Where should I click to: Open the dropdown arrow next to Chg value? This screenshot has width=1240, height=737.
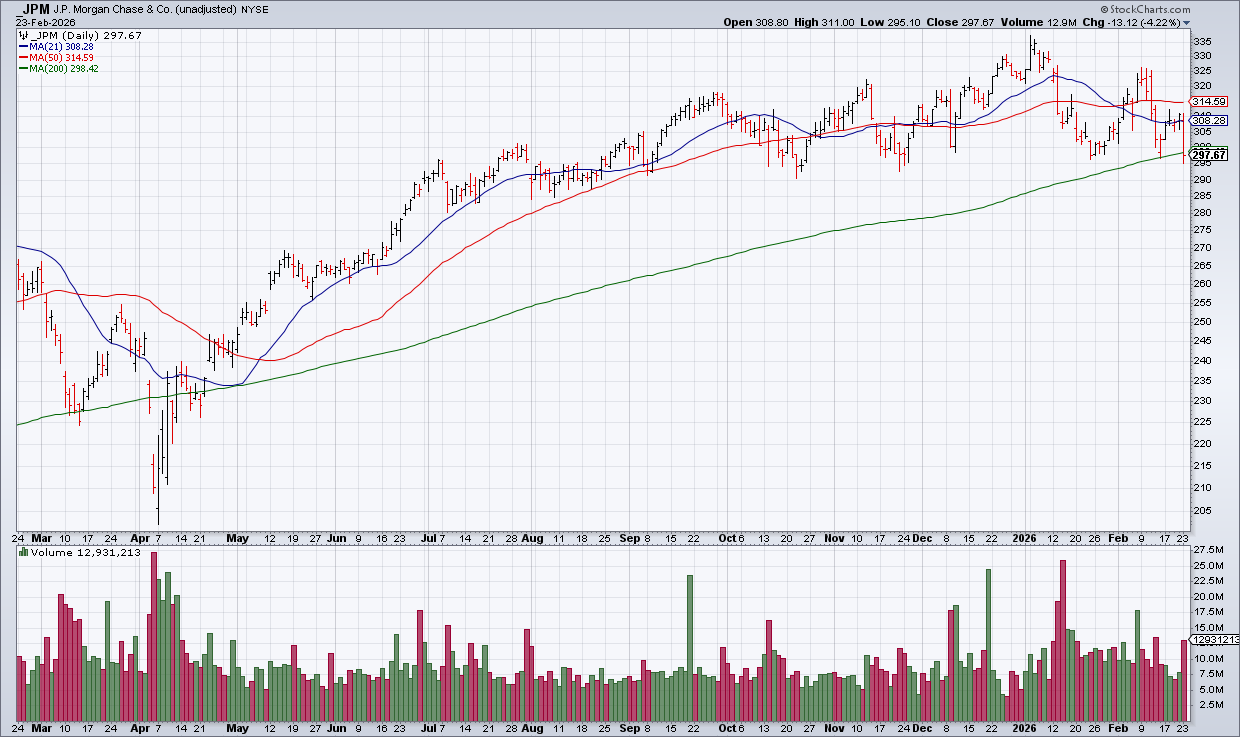coord(1187,22)
